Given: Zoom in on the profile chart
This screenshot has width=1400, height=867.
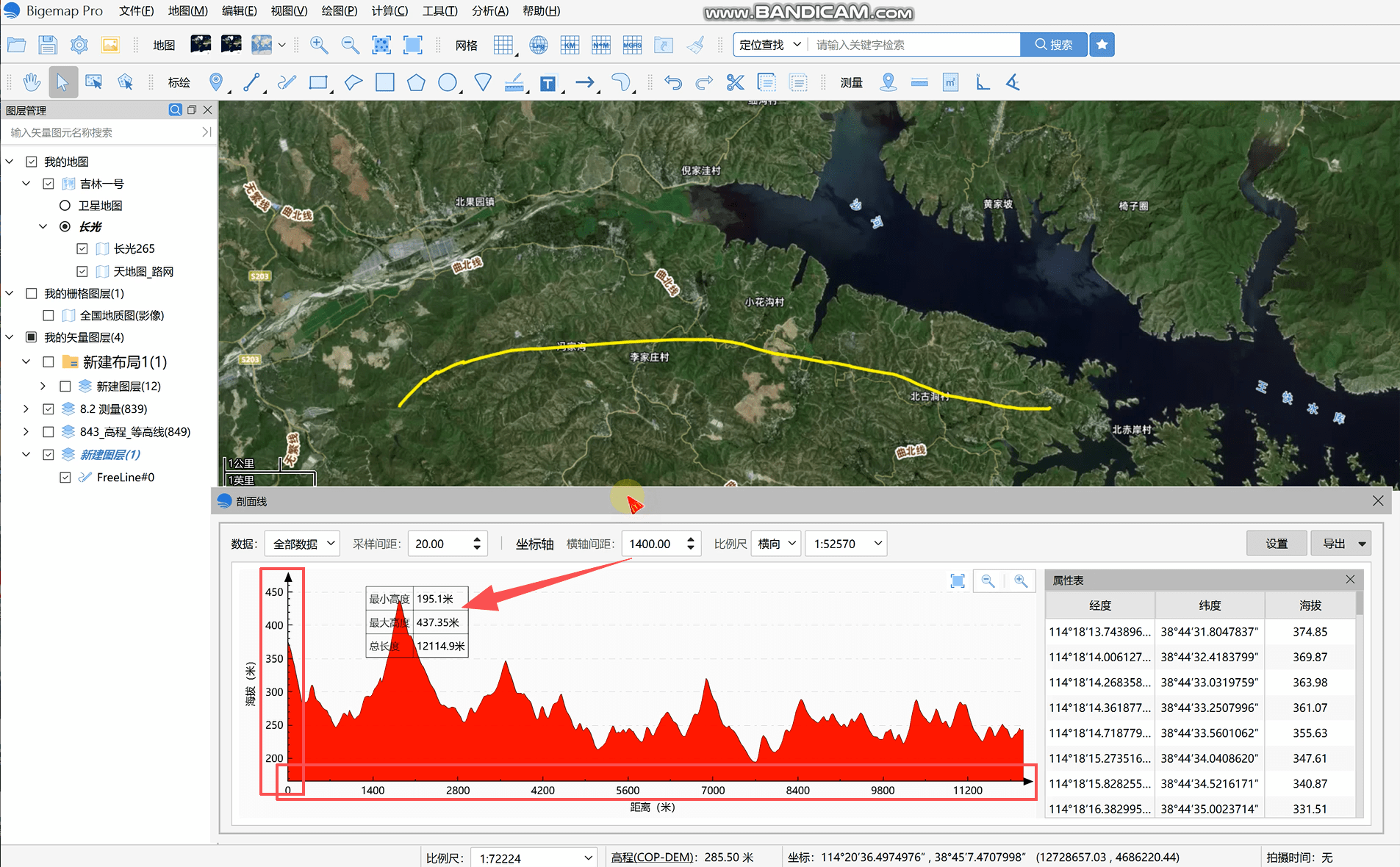Looking at the screenshot, I should pyautogui.click(x=1021, y=581).
